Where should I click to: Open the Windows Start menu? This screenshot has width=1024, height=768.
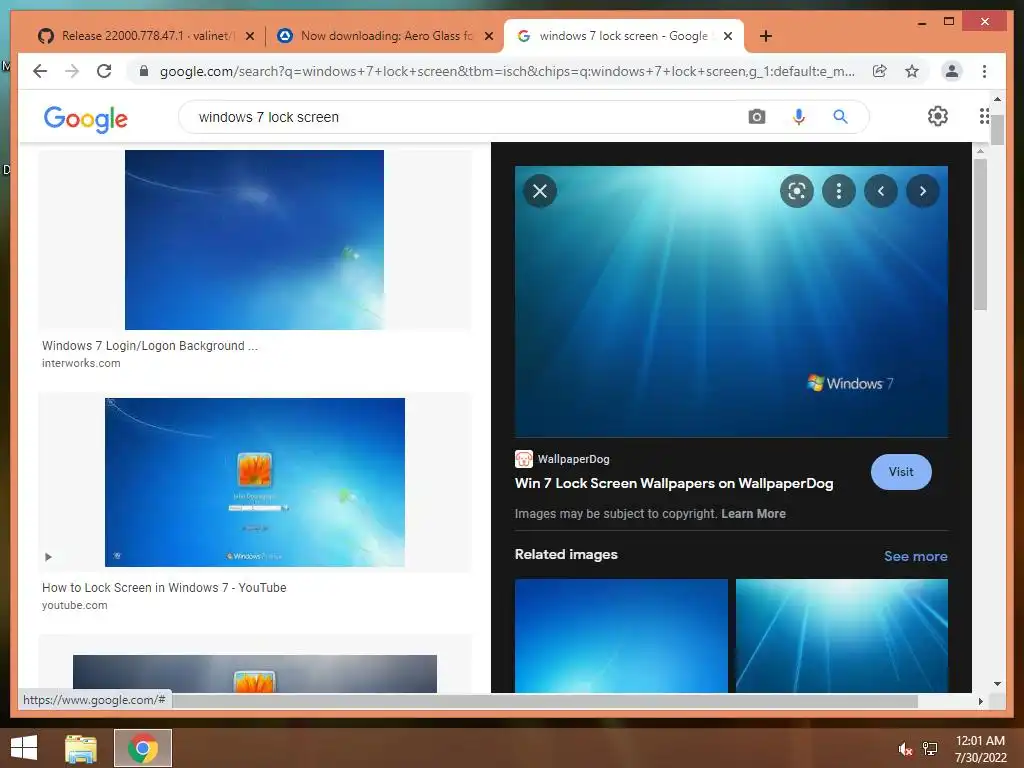click(24, 748)
